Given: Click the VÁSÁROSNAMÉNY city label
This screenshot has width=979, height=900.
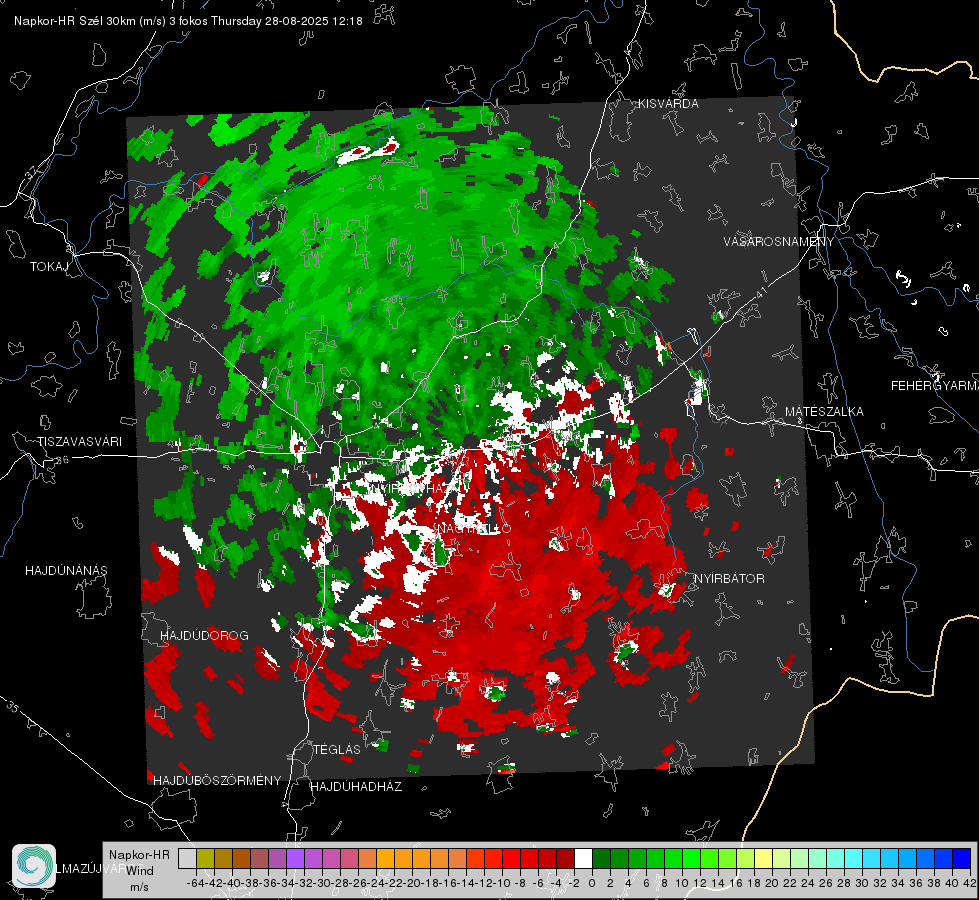Looking at the screenshot, I should pyautogui.click(x=779, y=242).
